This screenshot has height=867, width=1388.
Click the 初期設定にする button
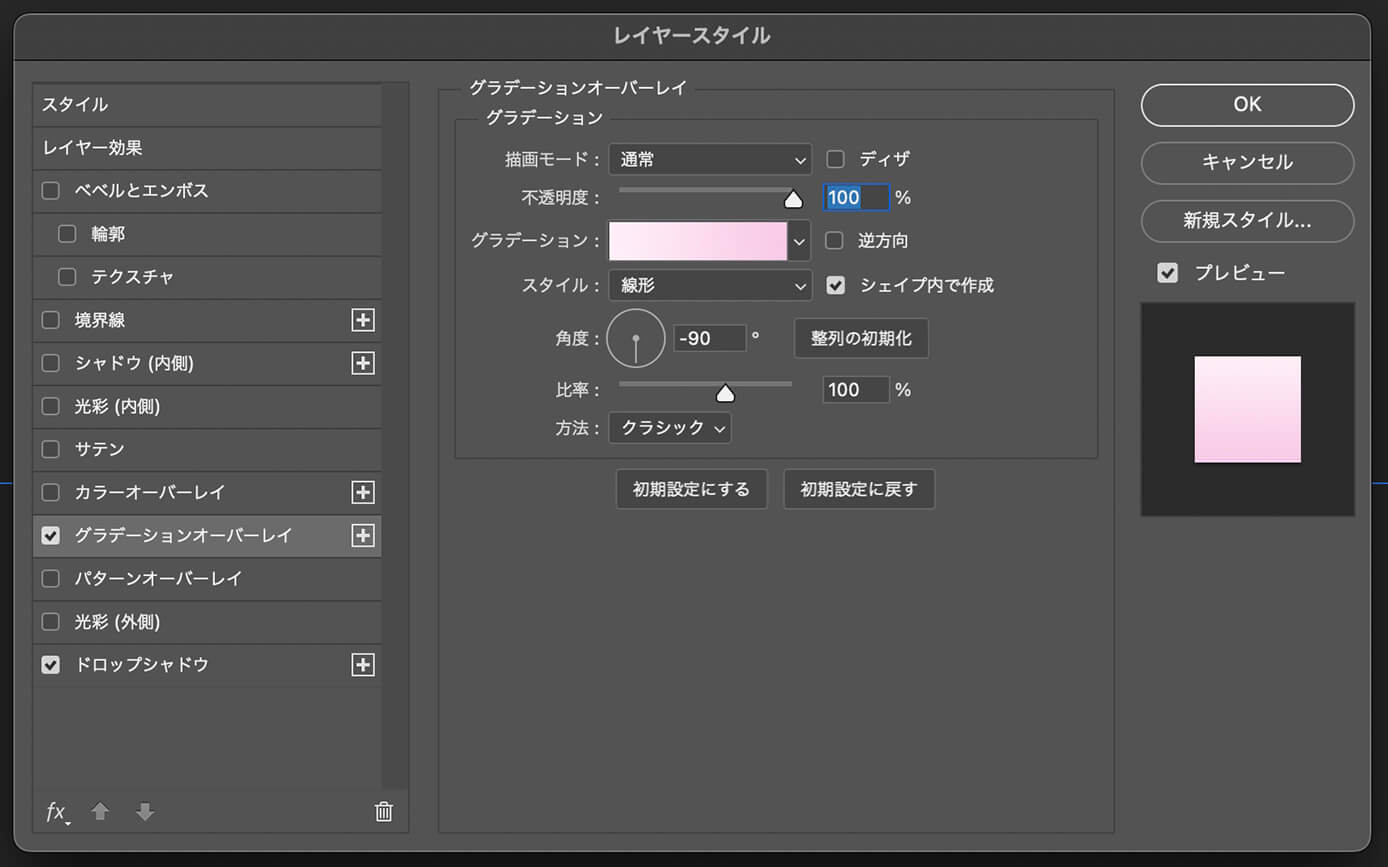click(x=691, y=490)
